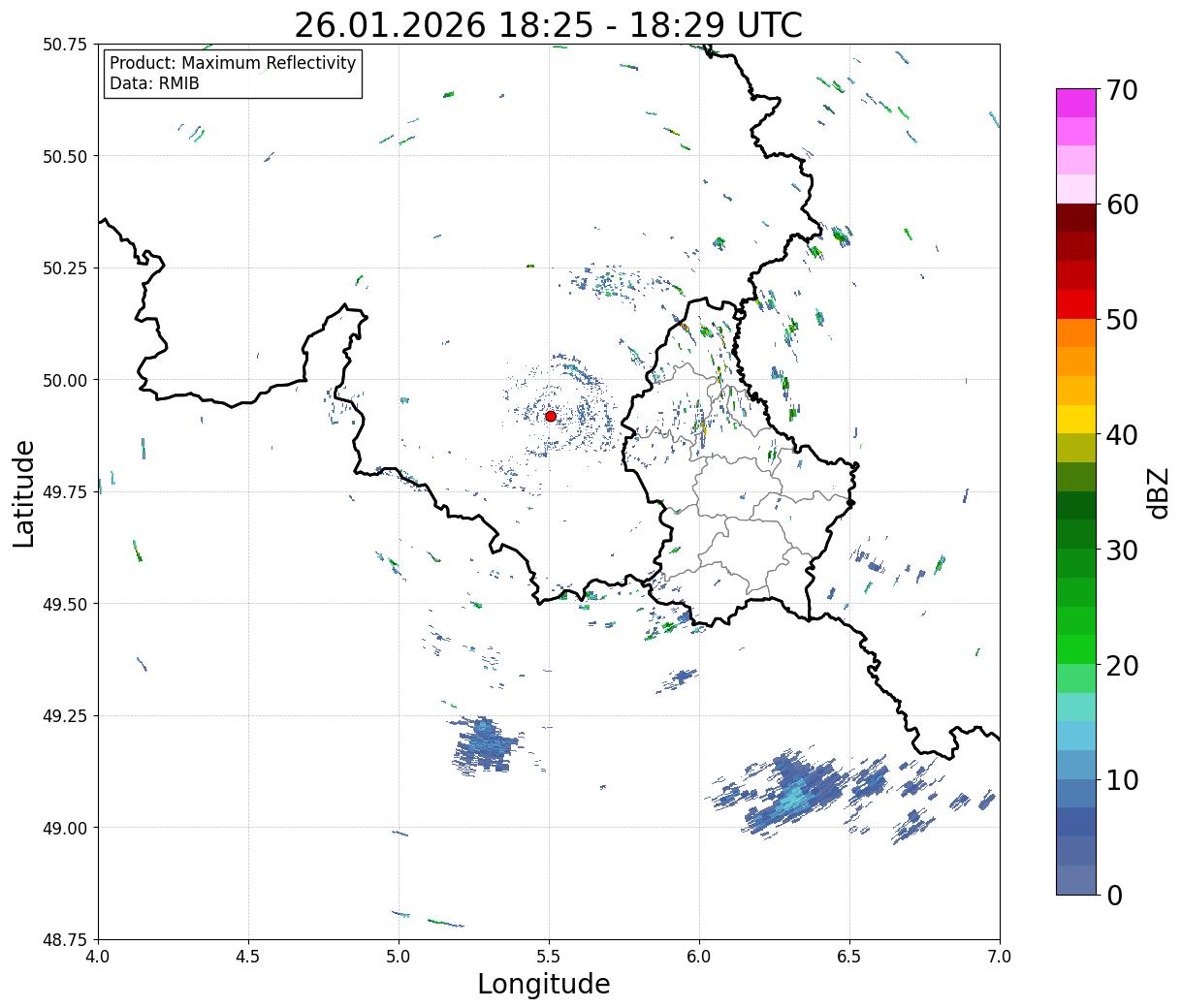The image size is (1182, 1008).
Task: Pick the cyan swatch near 15 dBZ
Action: click(1076, 736)
